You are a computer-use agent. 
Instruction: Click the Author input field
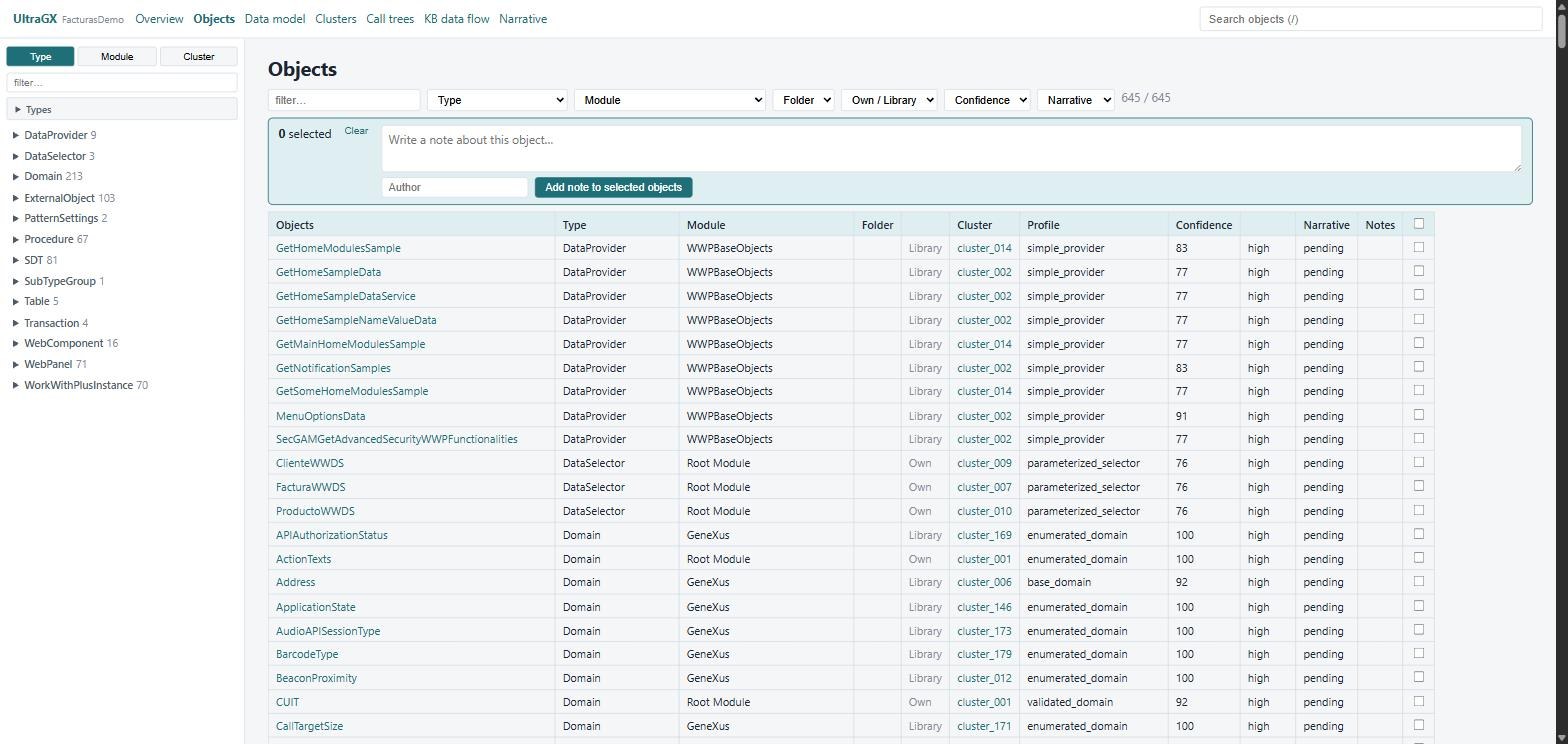click(x=454, y=187)
